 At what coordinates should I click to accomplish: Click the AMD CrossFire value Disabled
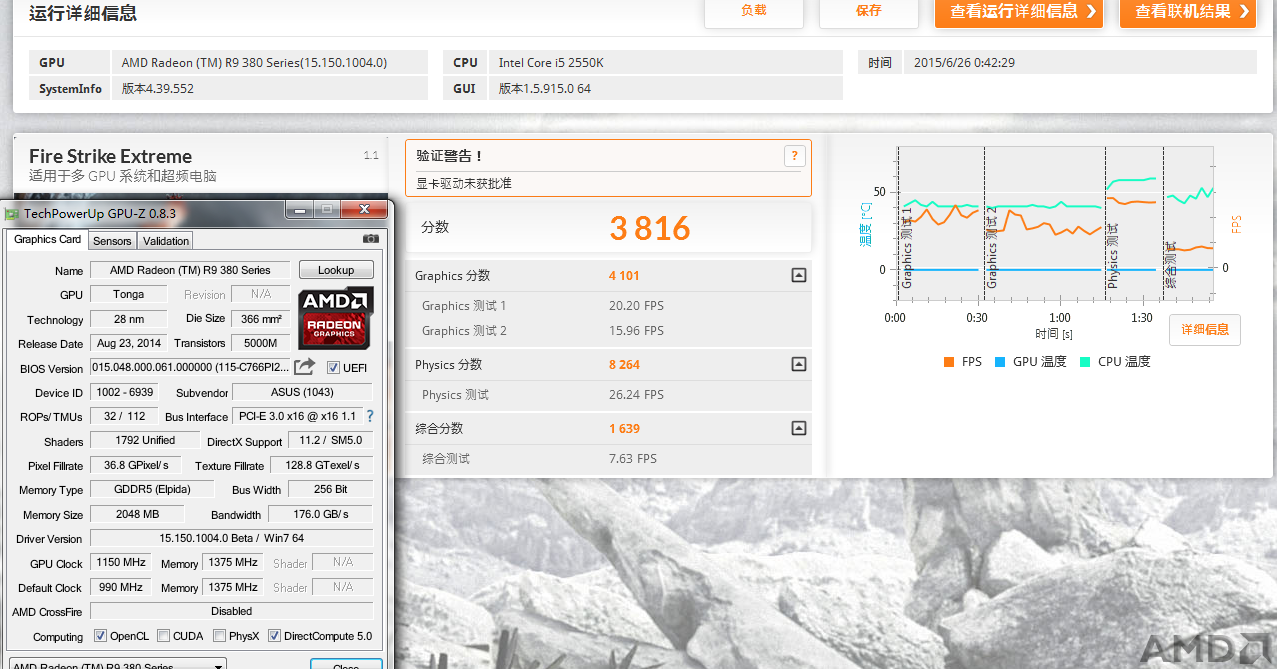click(231, 611)
